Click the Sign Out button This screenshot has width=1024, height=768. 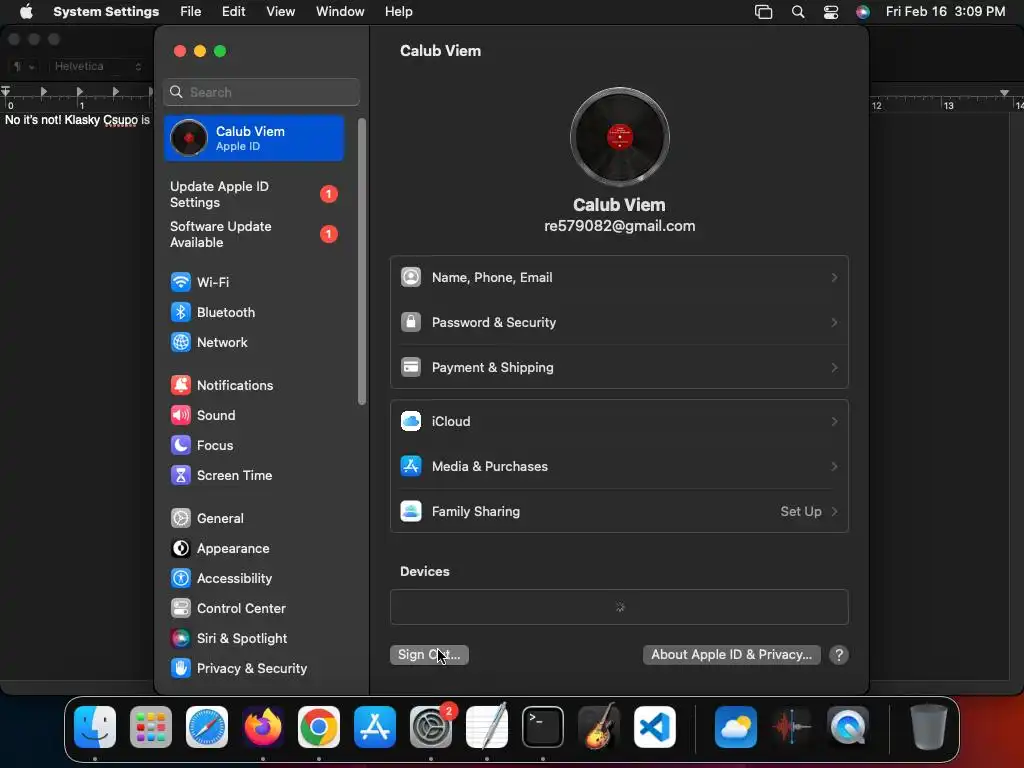(x=429, y=655)
